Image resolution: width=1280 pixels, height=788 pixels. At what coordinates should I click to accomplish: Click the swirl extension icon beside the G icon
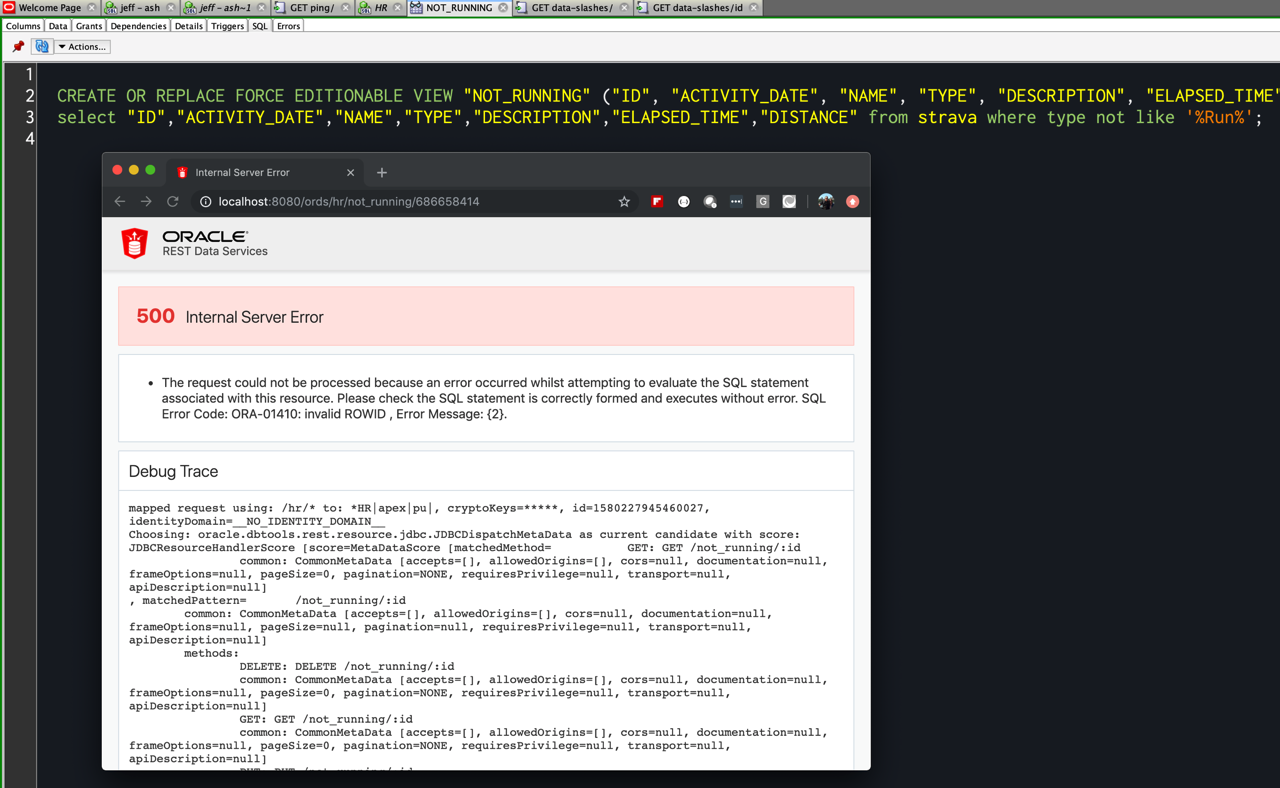[789, 202]
